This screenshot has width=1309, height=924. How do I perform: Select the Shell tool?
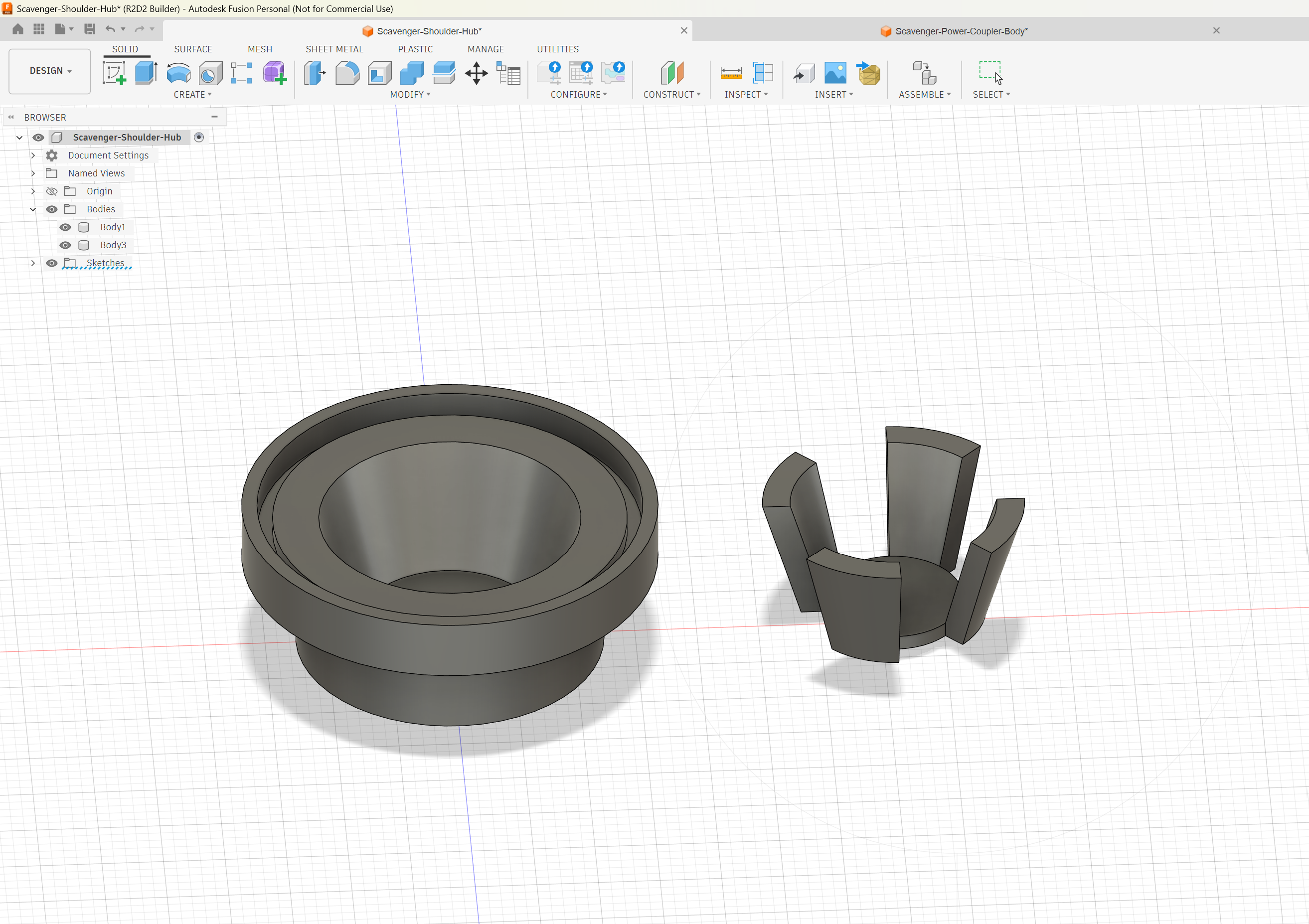(x=380, y=73)
